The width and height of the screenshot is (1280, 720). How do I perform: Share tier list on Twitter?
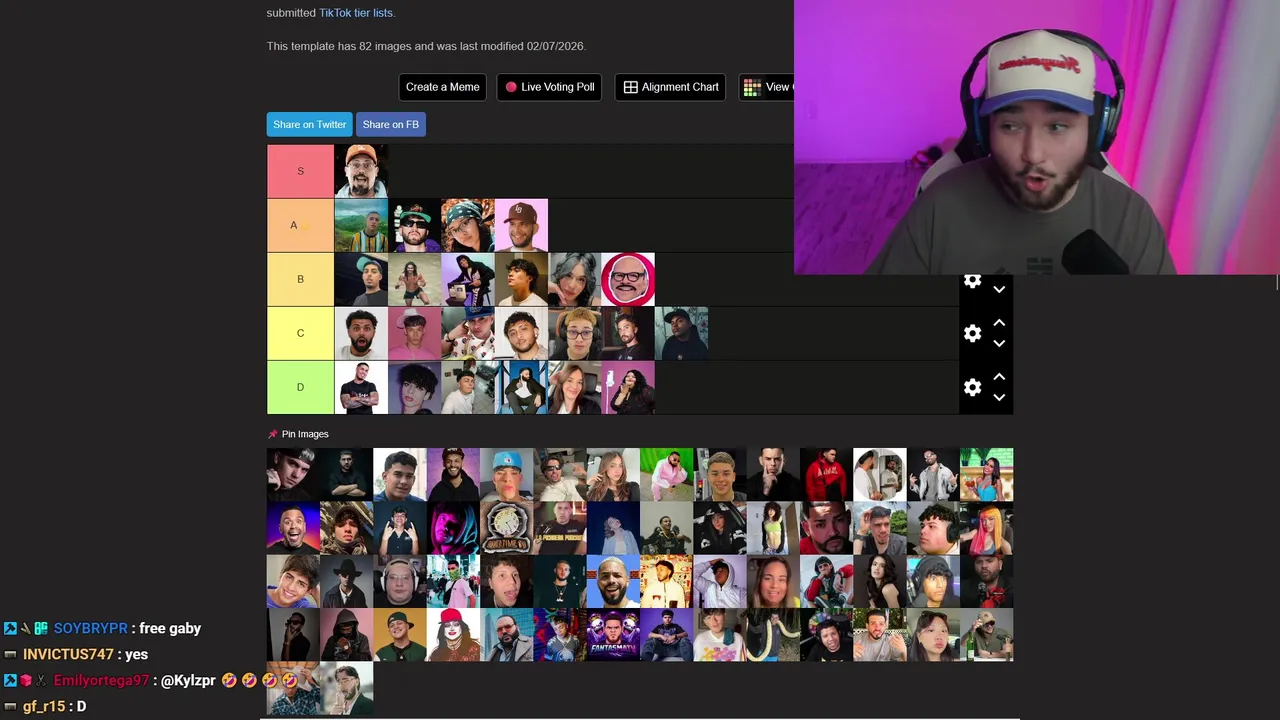click(309, 124)
